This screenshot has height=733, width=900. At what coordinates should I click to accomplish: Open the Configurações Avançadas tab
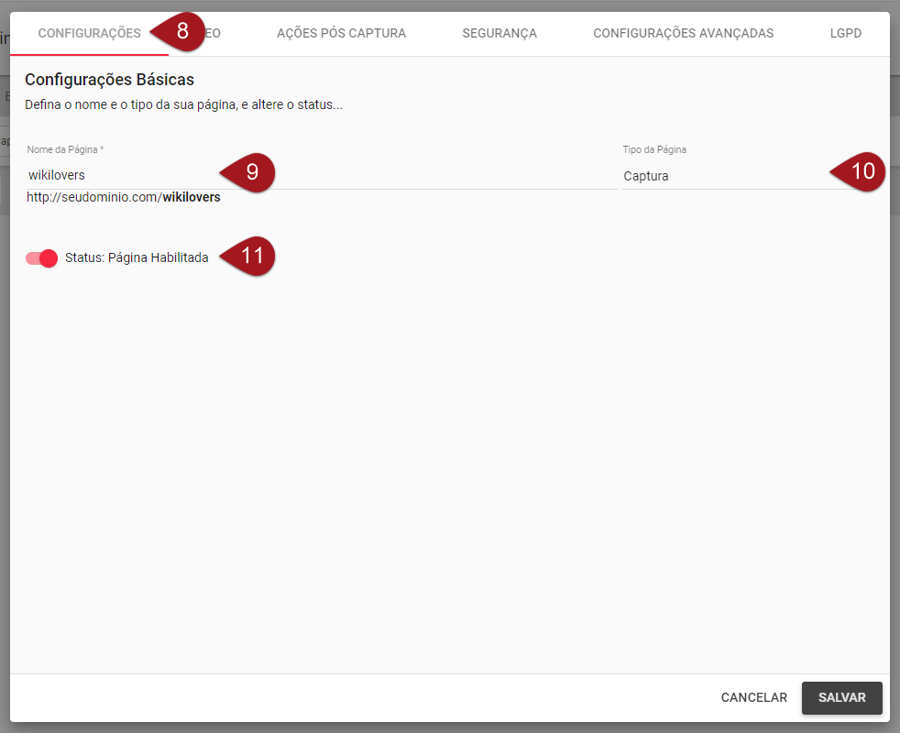coord(683,33)
